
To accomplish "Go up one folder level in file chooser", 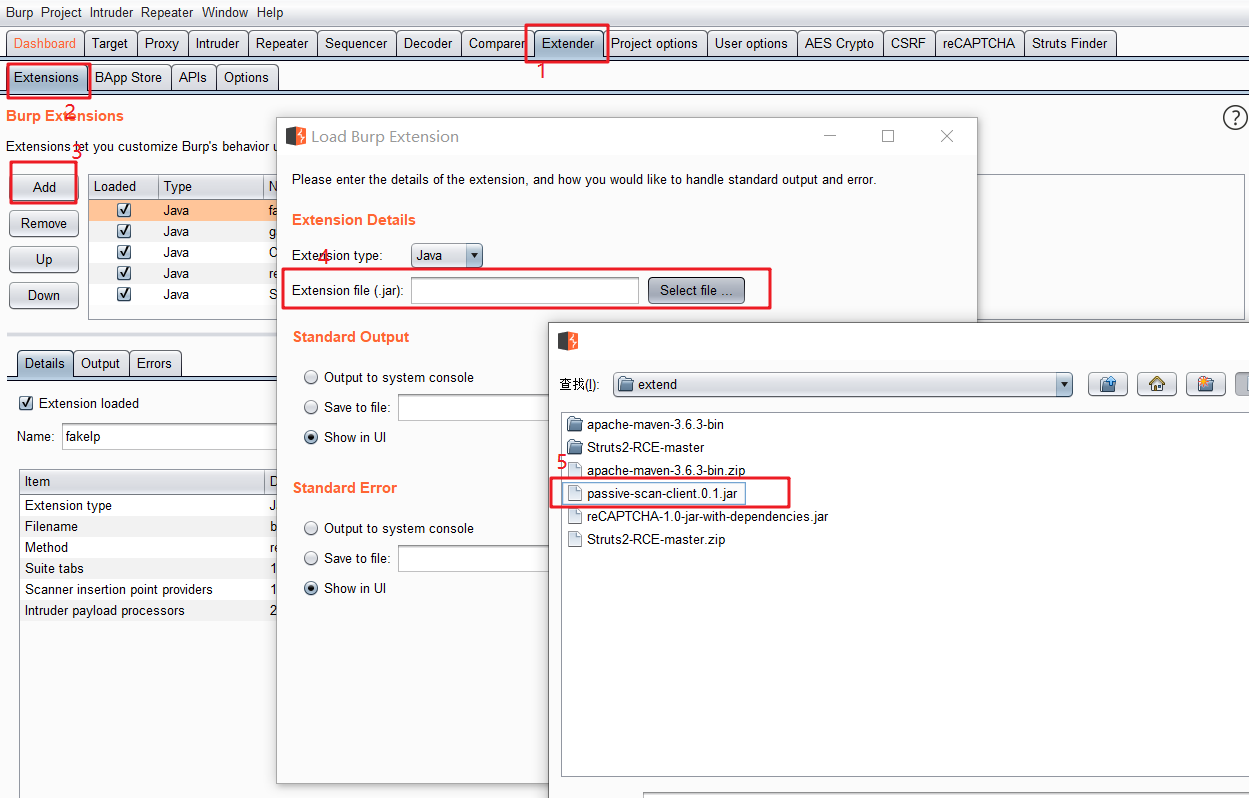I will coord(1107,384).
